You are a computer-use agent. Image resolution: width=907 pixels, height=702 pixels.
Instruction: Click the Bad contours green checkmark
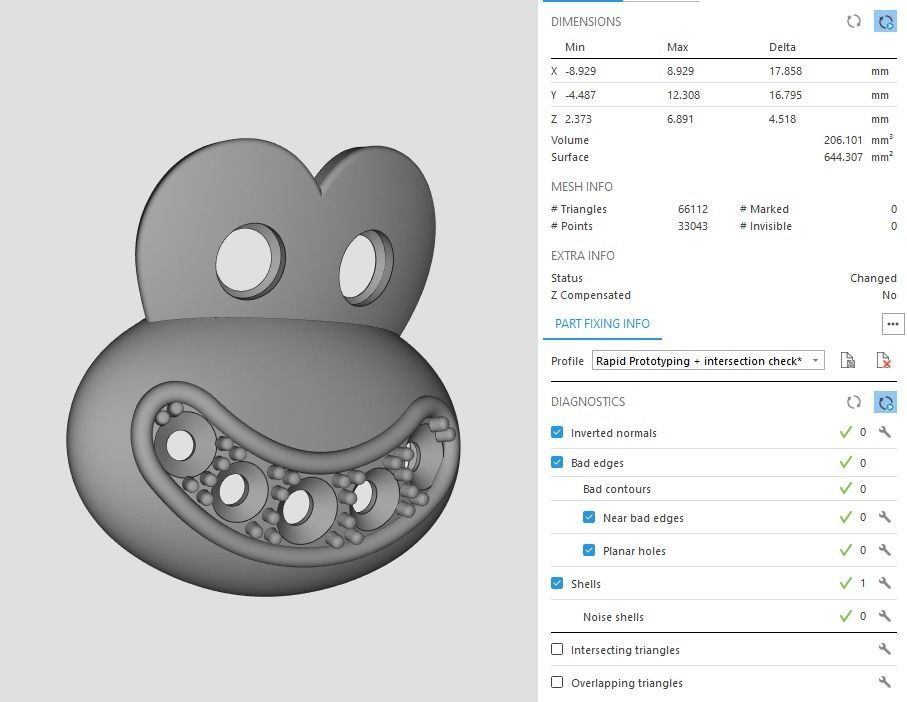[x=846, y=489]
